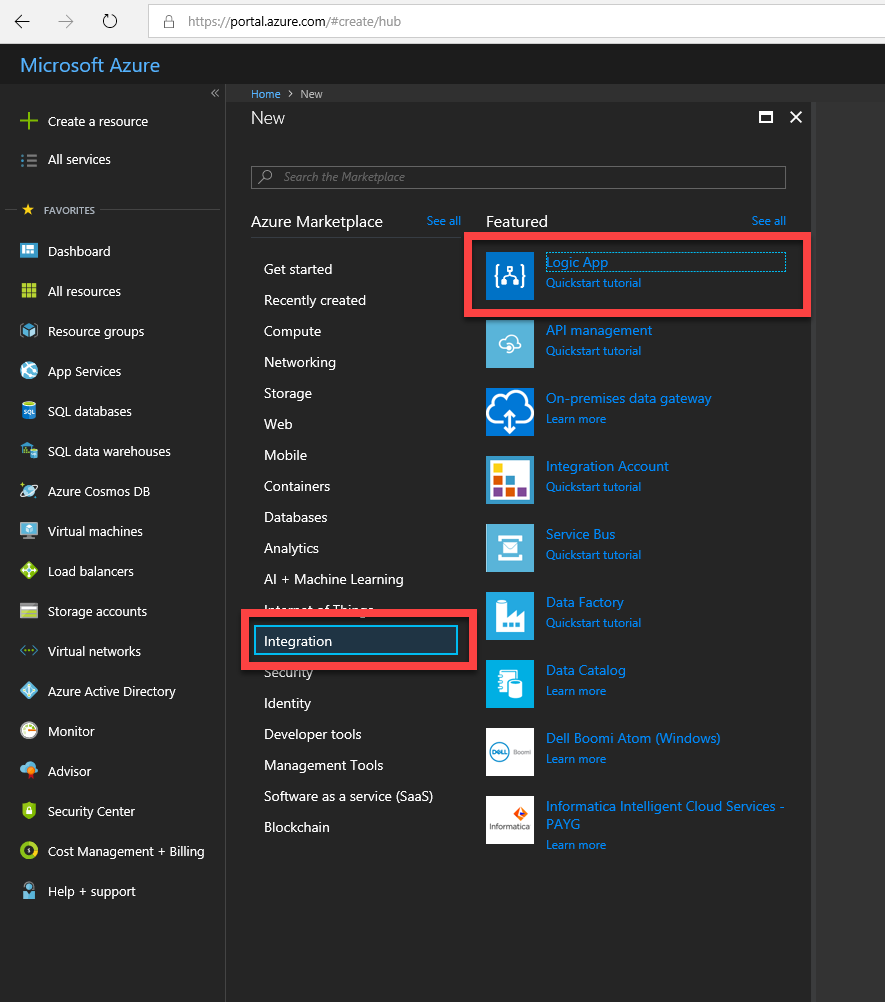The image size is (885, 1002).
Task: Open the API management link
Action: click(599, 330)
